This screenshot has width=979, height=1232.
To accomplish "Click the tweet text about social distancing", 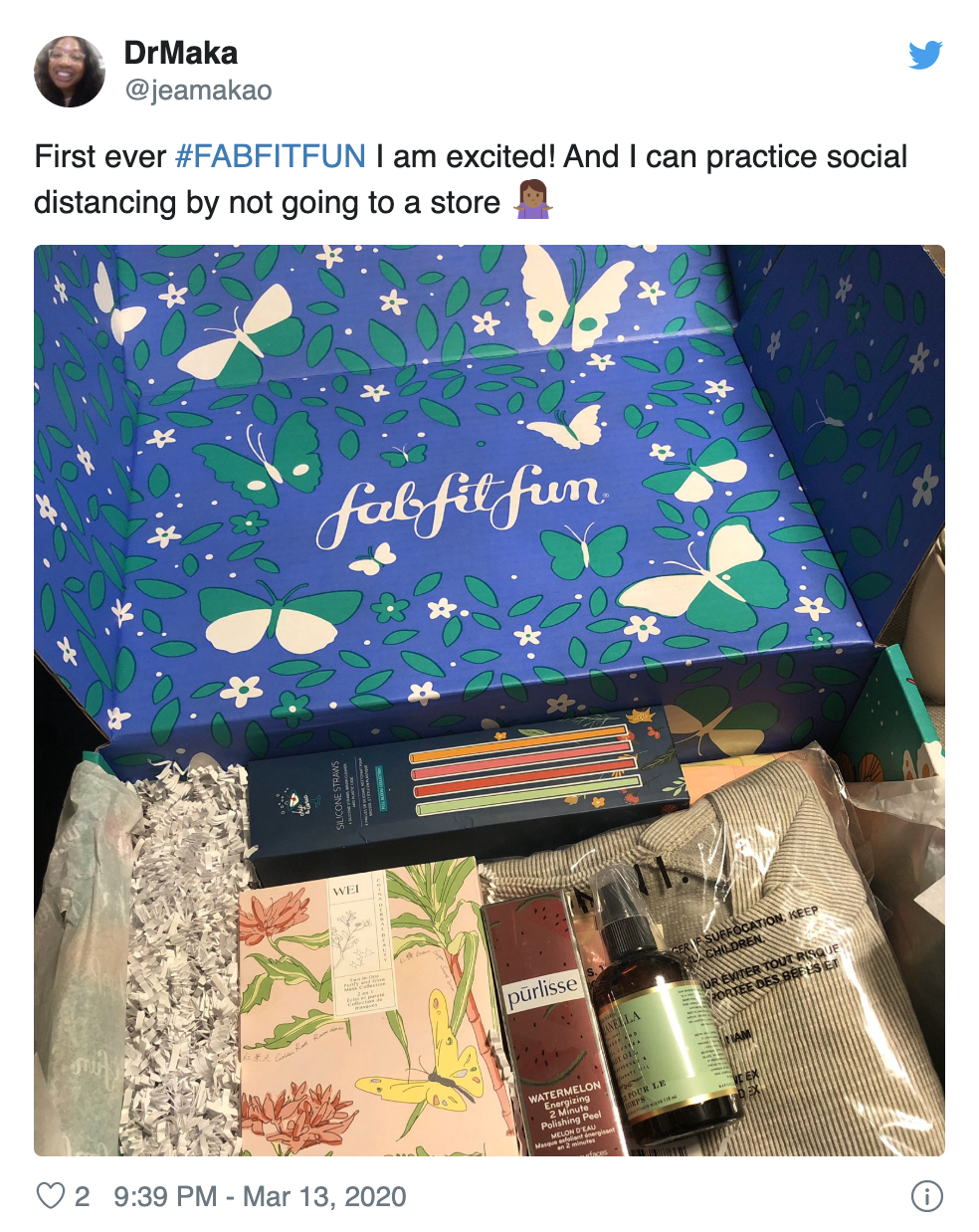I will coord(471,179).
